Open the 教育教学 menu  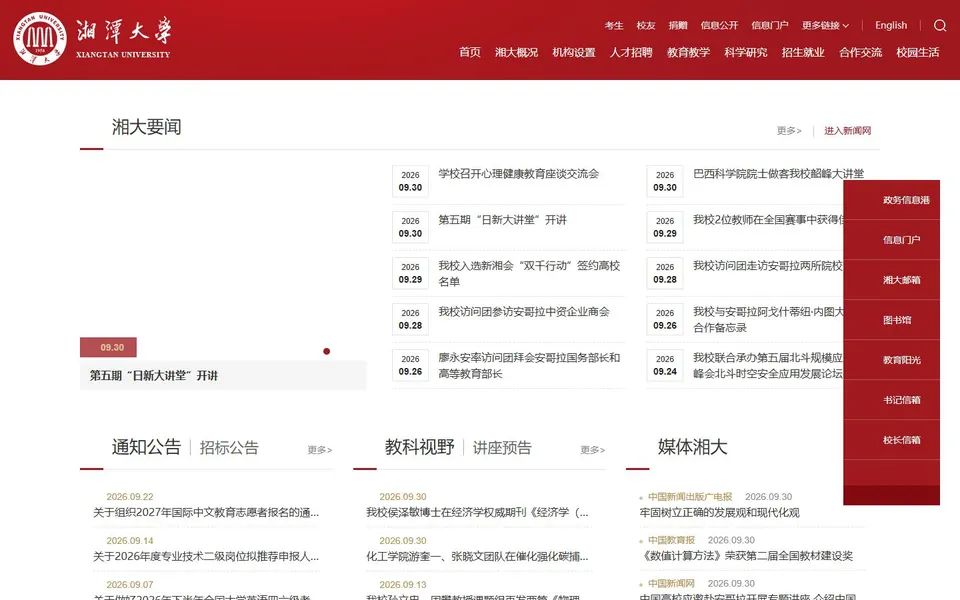[x=688, y=53]
